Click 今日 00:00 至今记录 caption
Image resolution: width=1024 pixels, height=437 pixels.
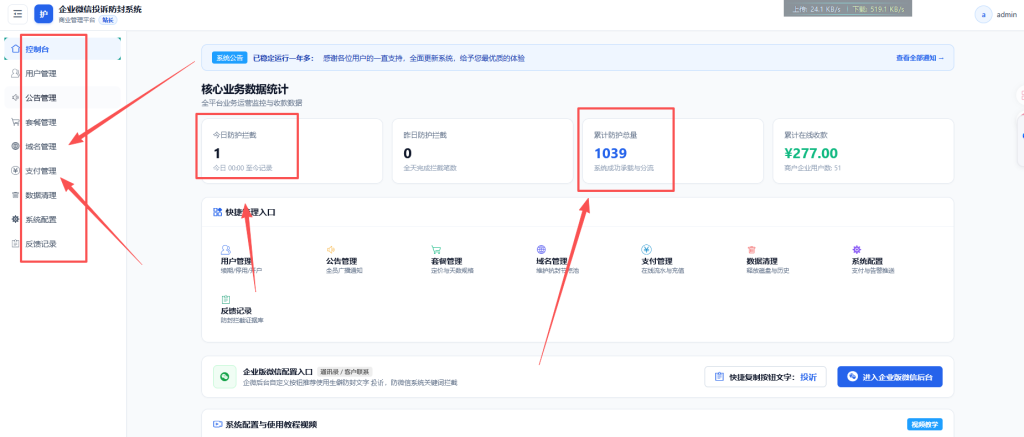(x=243, y=168)
